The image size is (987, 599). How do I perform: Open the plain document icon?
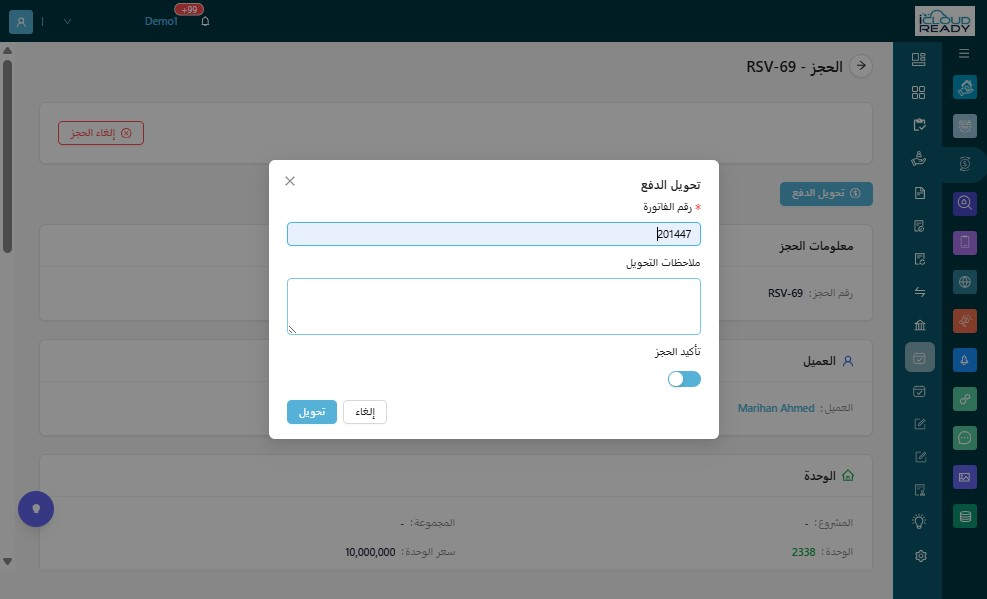919,193
